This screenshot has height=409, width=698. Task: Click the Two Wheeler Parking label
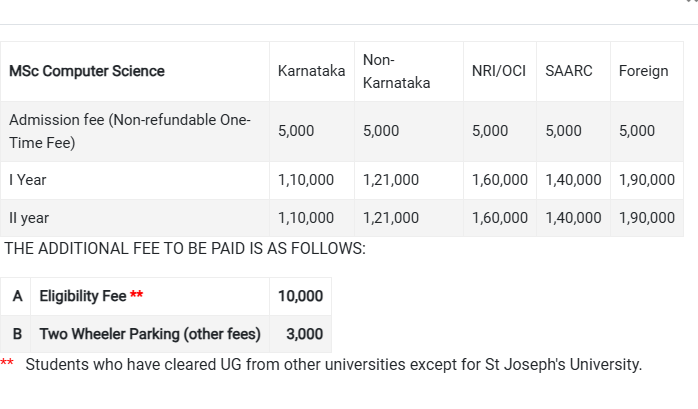(150, 334)
